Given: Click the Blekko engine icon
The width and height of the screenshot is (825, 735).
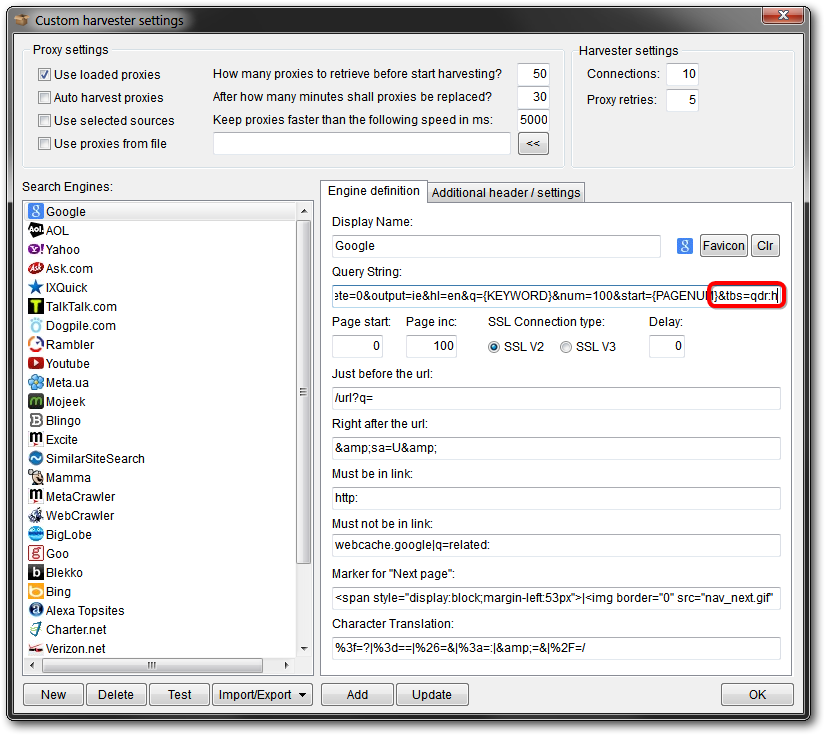Looking at the screenshot, I should point(35,572).
